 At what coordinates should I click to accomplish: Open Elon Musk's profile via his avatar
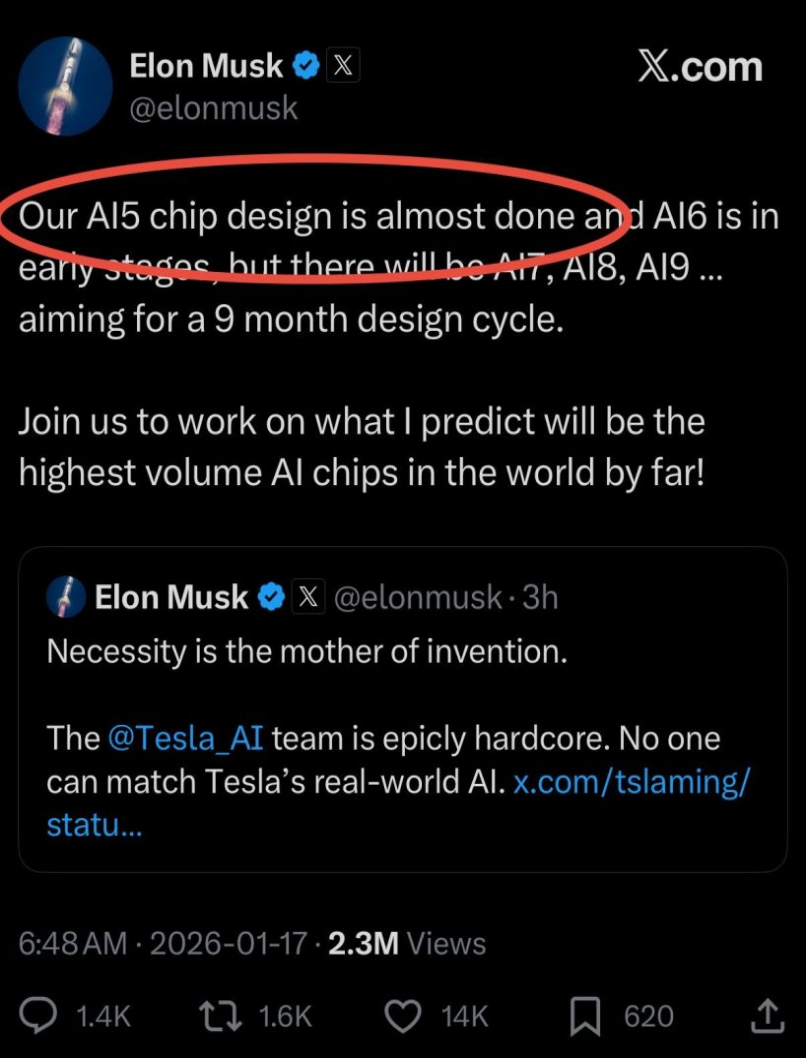(66, 86)
